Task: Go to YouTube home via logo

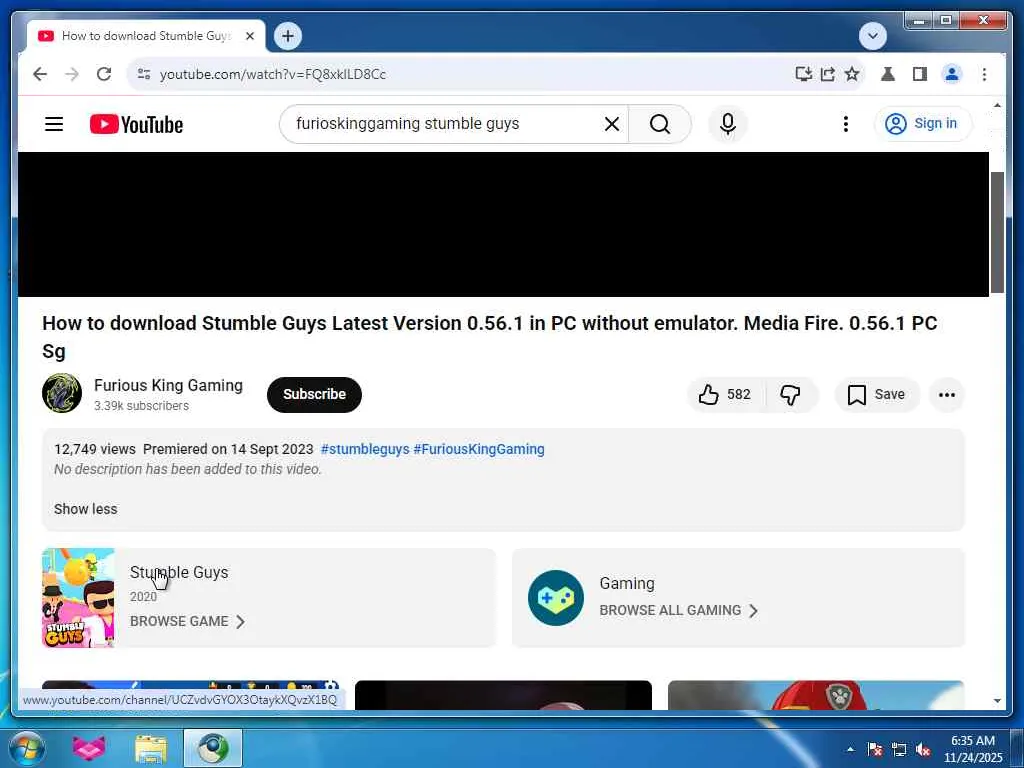Action: click(136, 124)
